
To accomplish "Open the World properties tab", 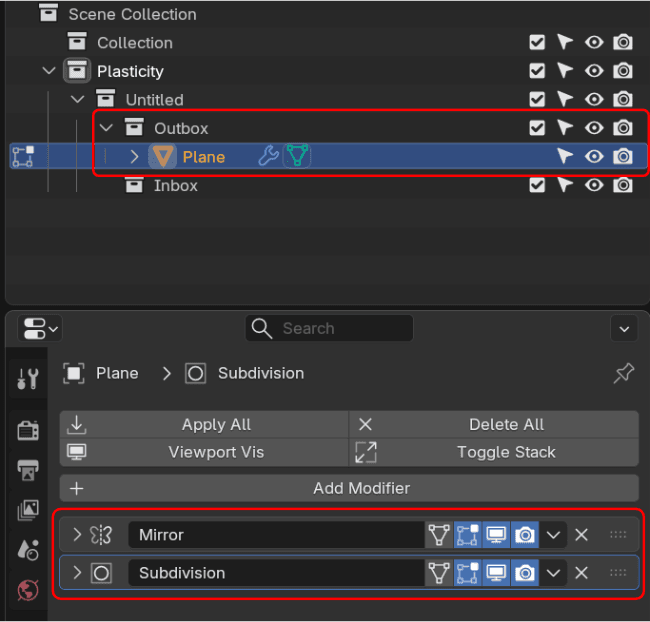I will coord(28,590).
